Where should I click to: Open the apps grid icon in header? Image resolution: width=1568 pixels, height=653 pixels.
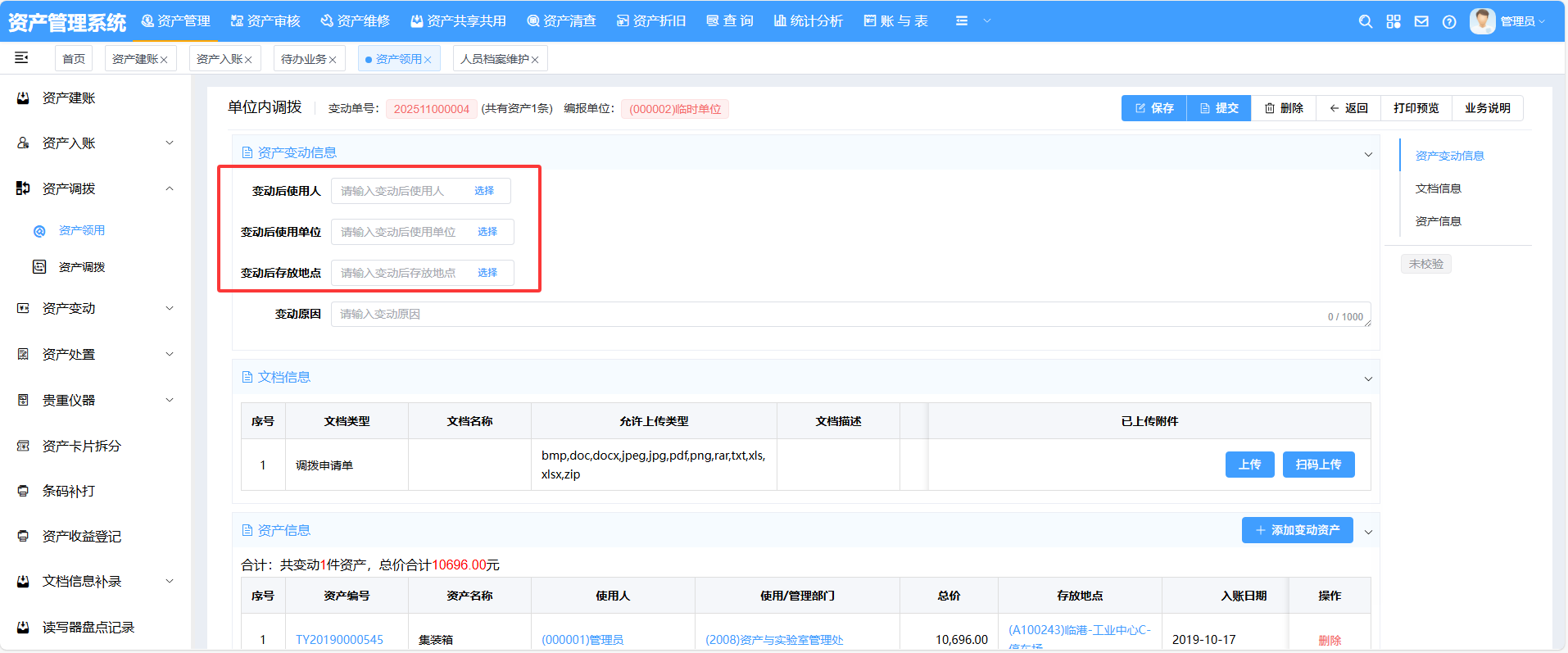point(1393,22)
